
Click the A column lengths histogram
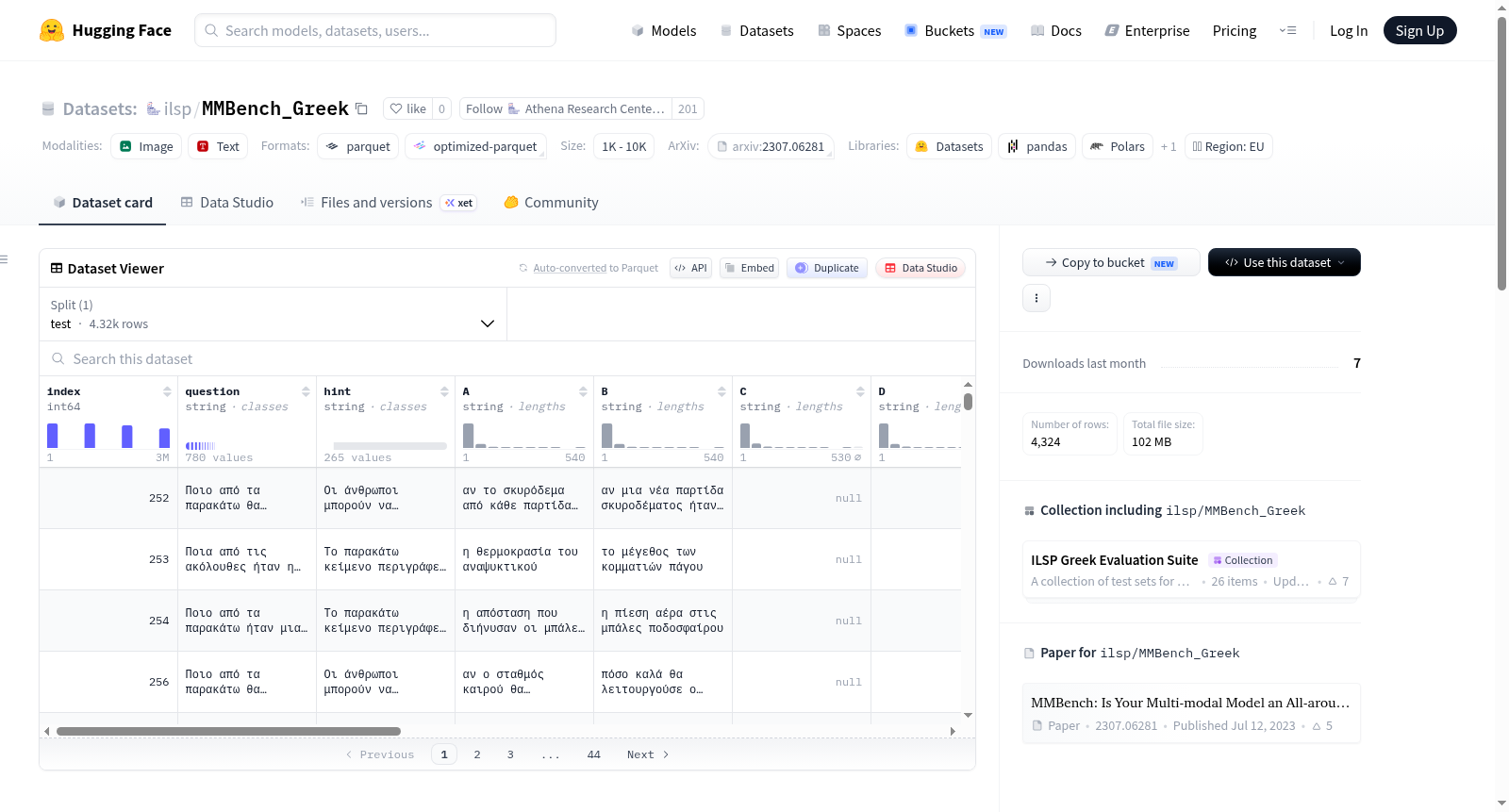(523, 436)
